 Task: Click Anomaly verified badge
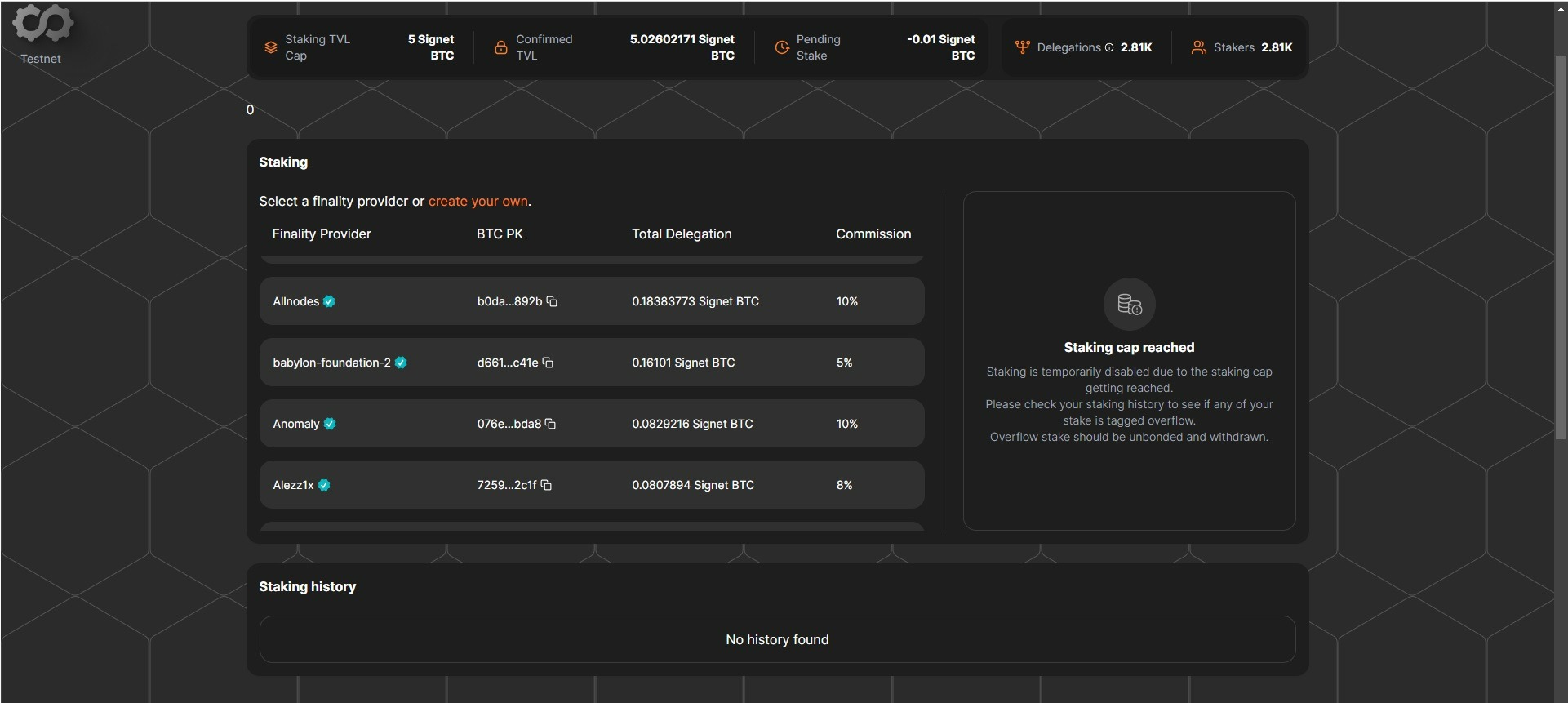[330, 424]
